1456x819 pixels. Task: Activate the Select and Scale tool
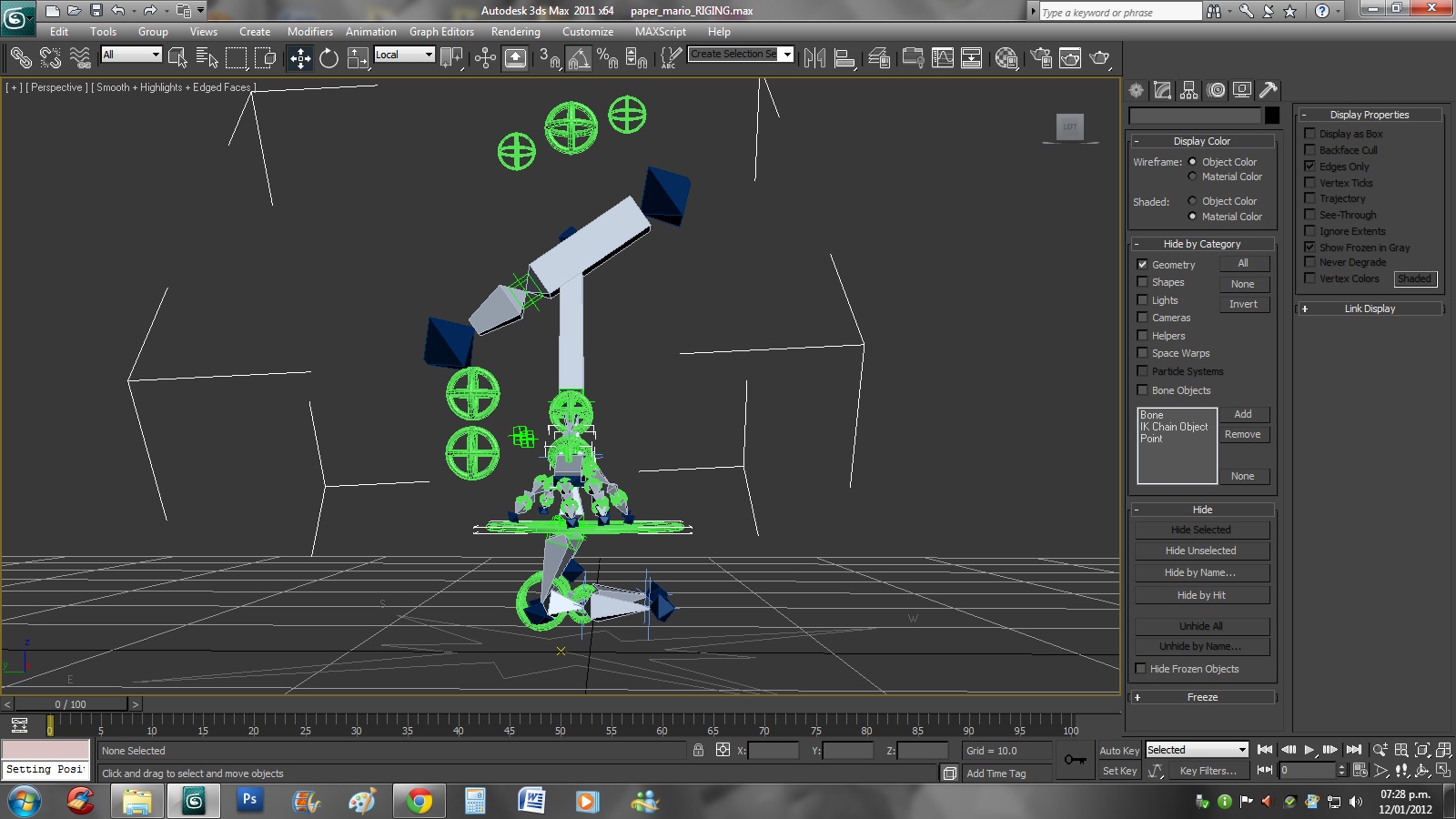point(358,58)
